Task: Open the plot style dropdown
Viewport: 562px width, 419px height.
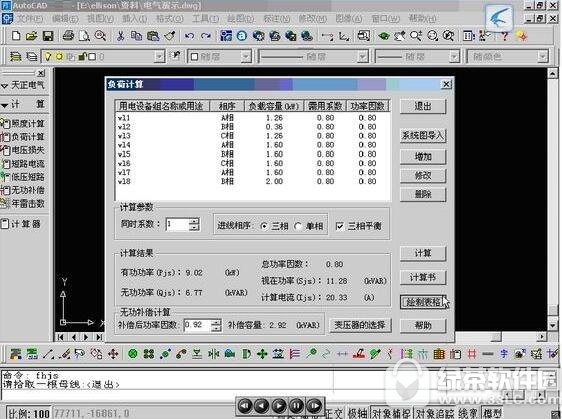Action: (x=543, y=57)
